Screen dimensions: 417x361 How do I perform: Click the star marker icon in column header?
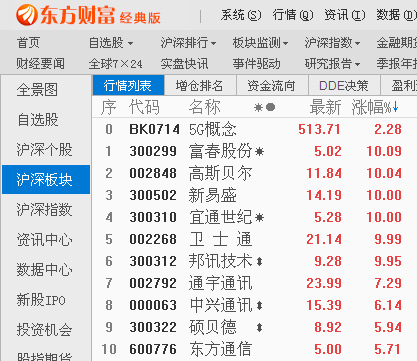[258, 107]
